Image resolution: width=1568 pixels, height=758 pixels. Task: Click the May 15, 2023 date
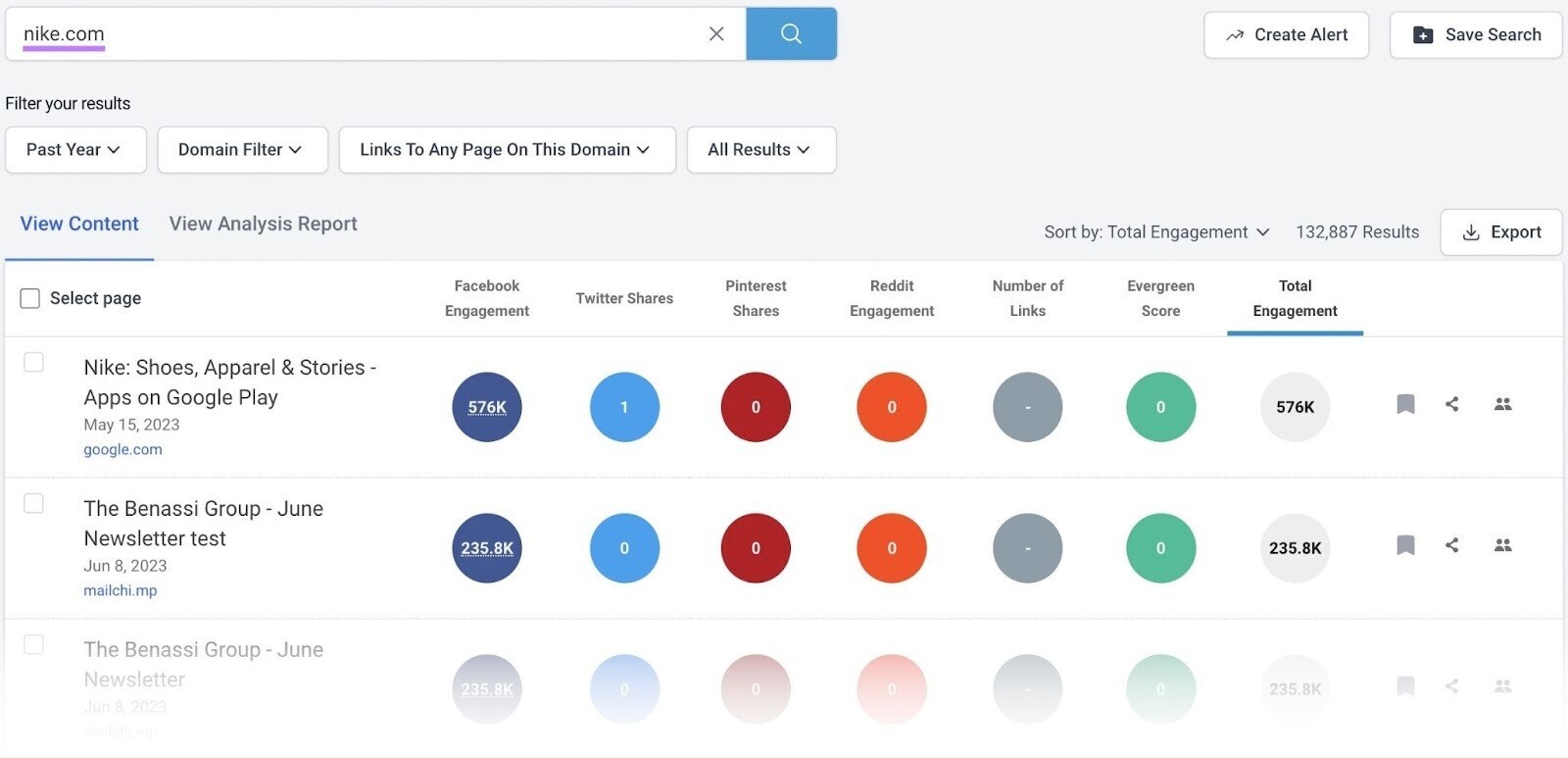(131, 425)
